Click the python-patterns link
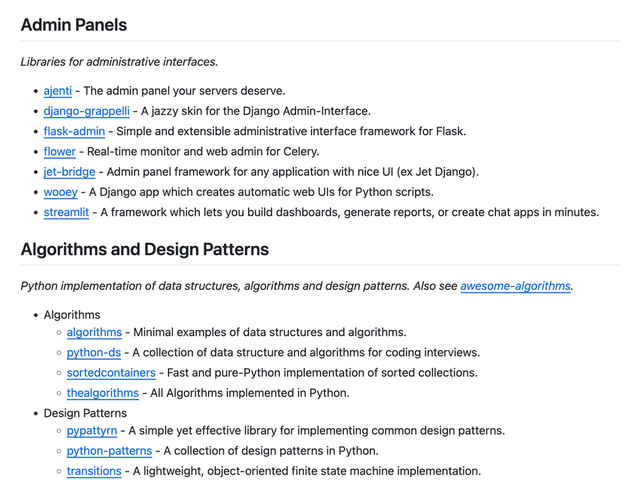The image size is (640, 493). point(109,451)
